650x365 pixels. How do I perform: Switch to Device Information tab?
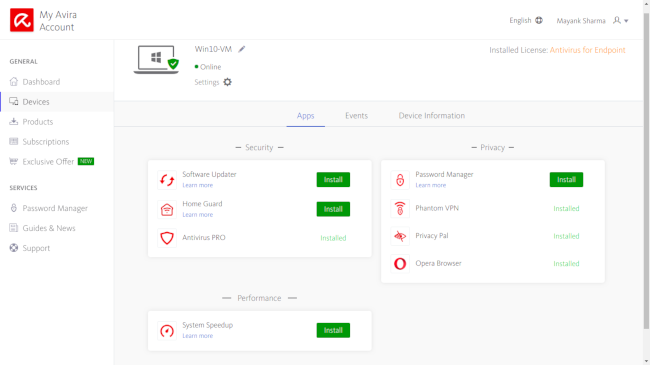432,116
